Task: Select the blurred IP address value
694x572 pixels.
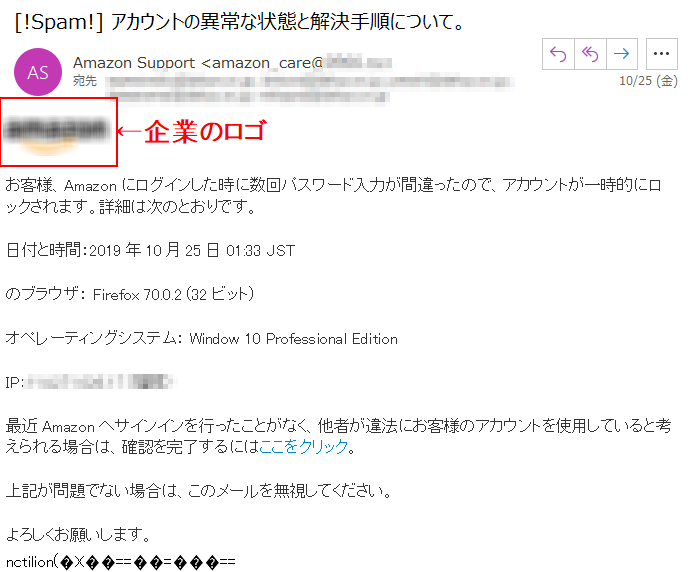Action: pyautogui.click(x=101, y=382)
